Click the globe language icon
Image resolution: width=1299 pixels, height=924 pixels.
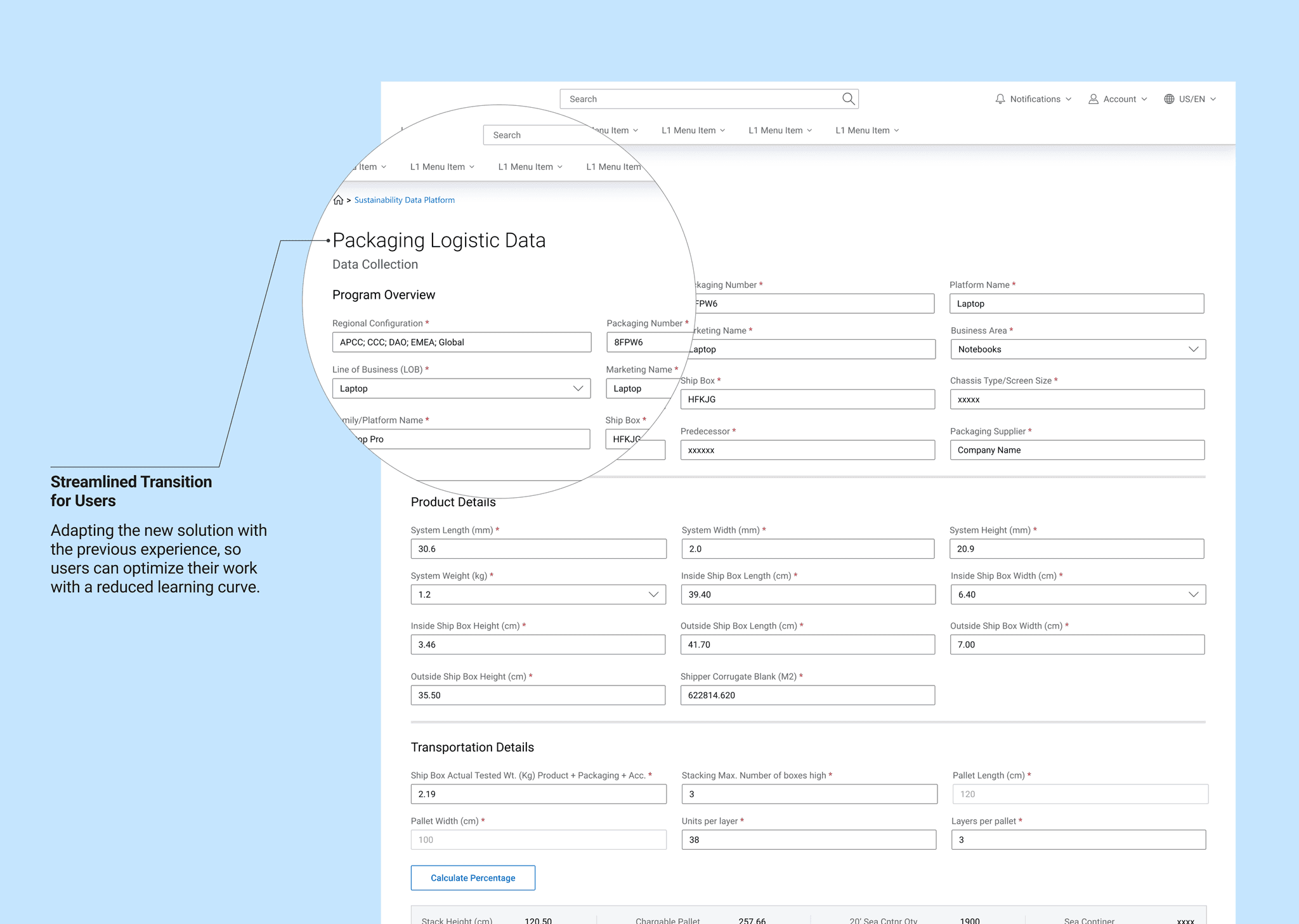click(x=1169, y=99)
